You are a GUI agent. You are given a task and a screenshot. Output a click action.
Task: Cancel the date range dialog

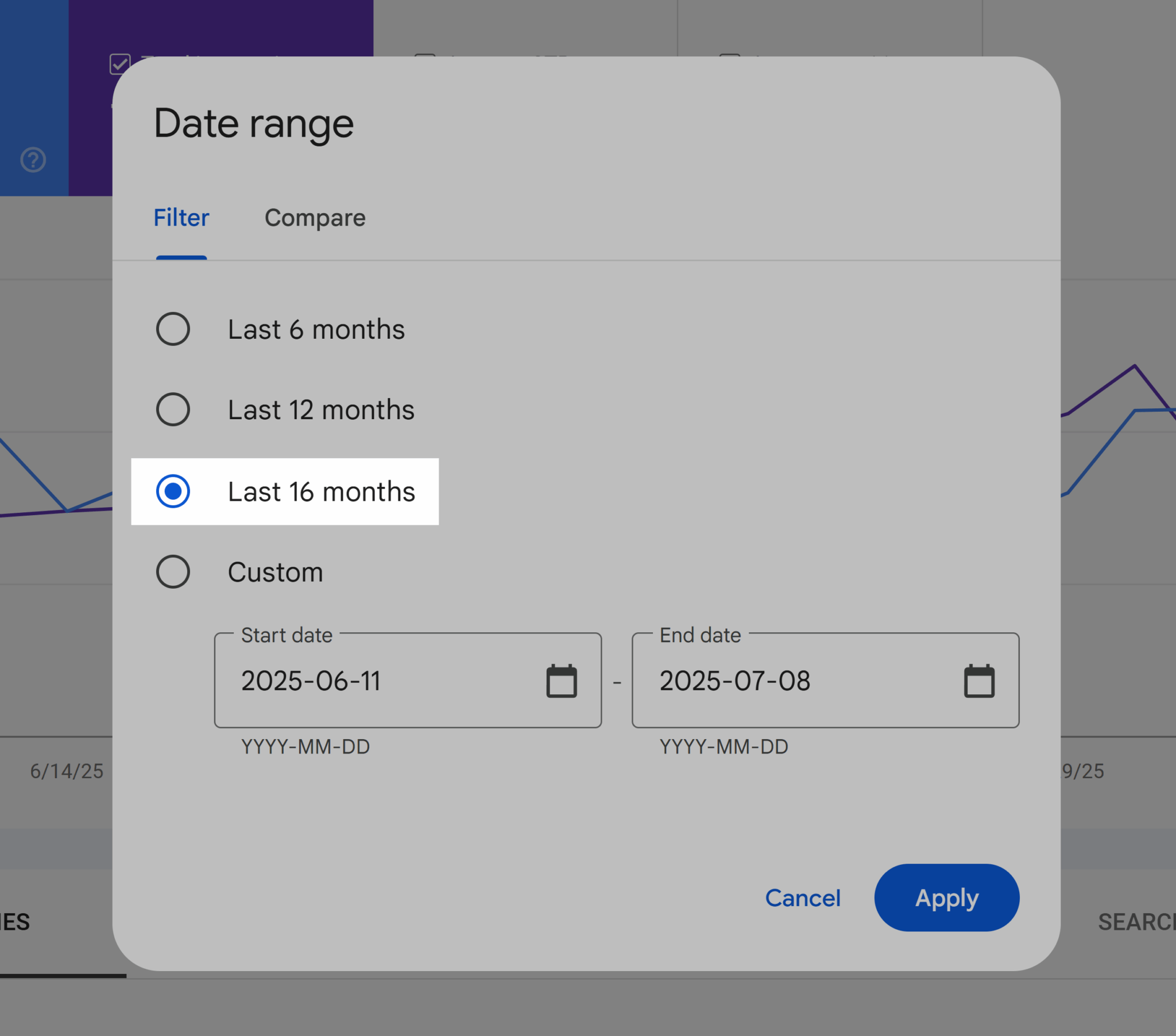[803, 898]
